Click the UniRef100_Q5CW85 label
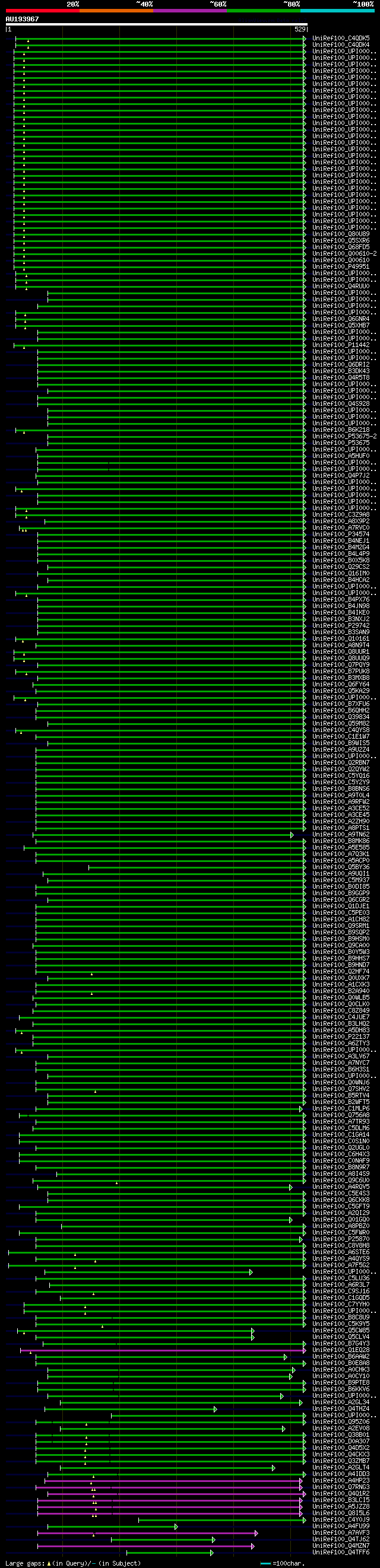This screenshot has height=1568, width=380. [341, 1330]
